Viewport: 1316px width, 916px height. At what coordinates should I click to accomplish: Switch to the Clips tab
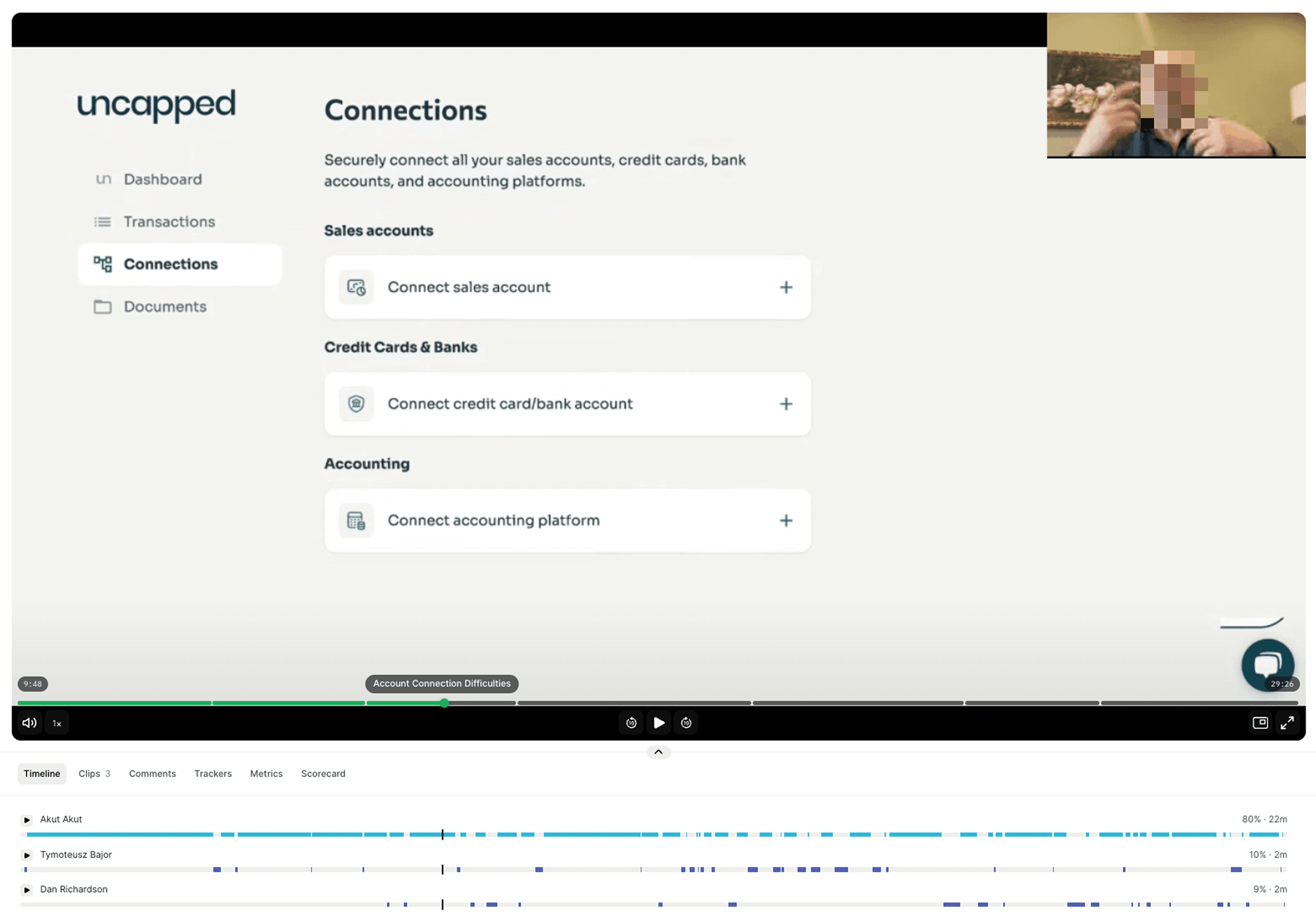pyautogui.click(x=94, y=773)
